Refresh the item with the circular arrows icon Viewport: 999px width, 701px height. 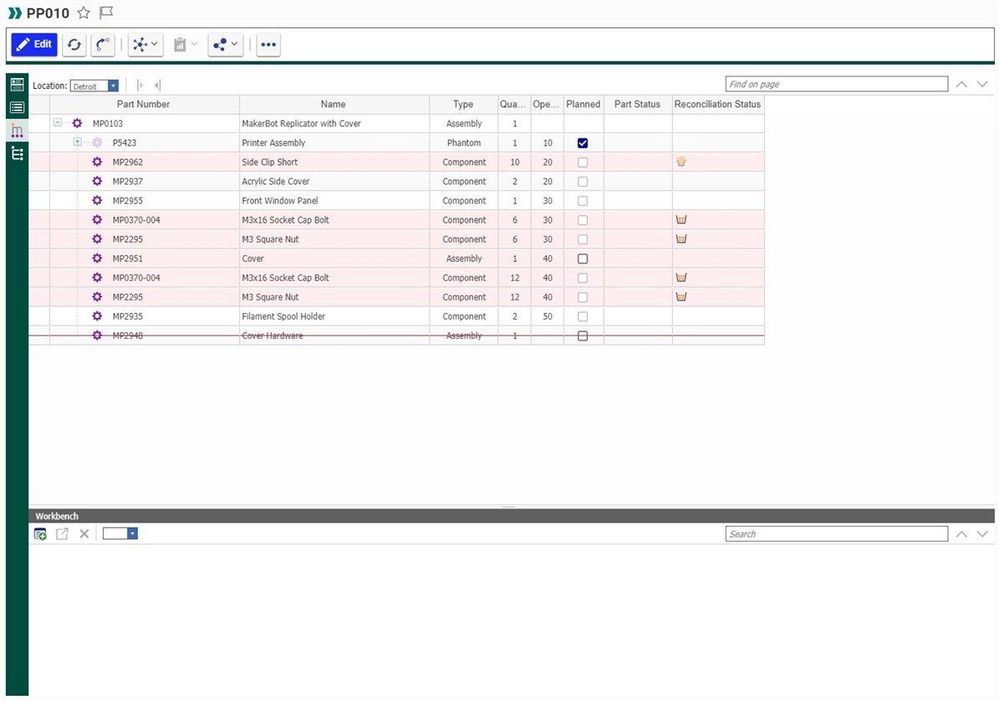pos(75,45)
